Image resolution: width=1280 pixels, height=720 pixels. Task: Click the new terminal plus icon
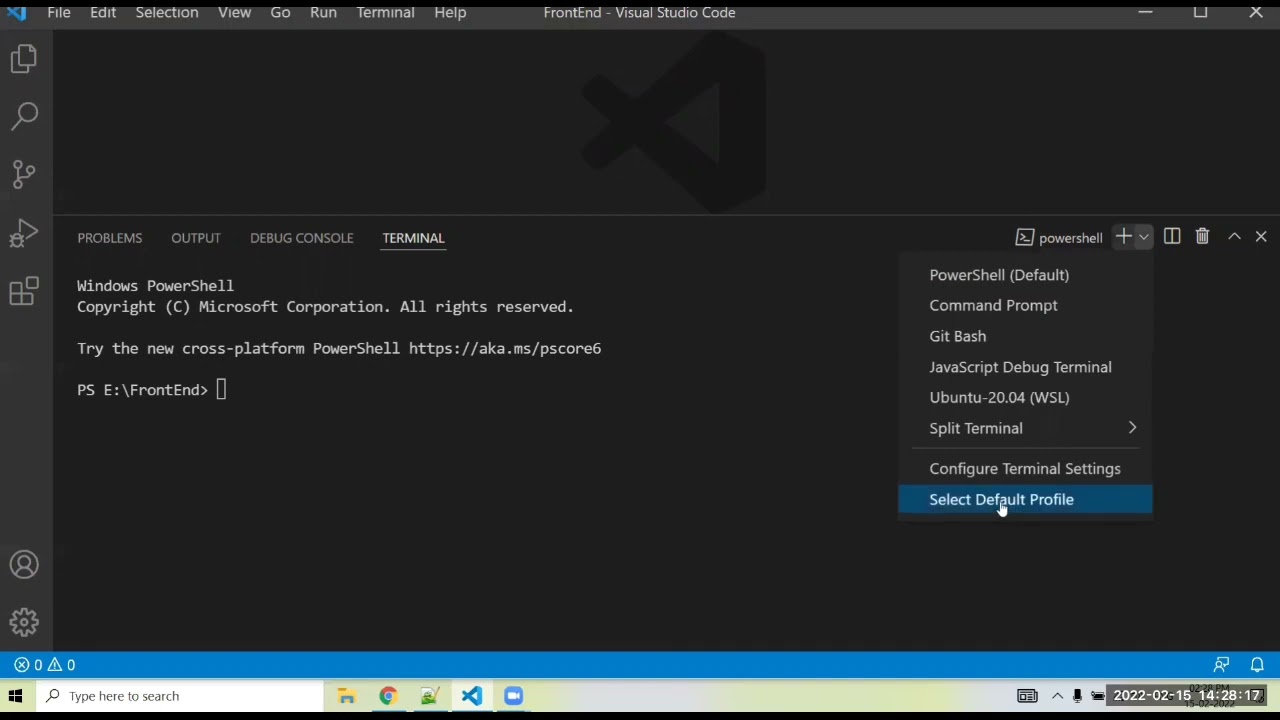[x=1123, y=237]
